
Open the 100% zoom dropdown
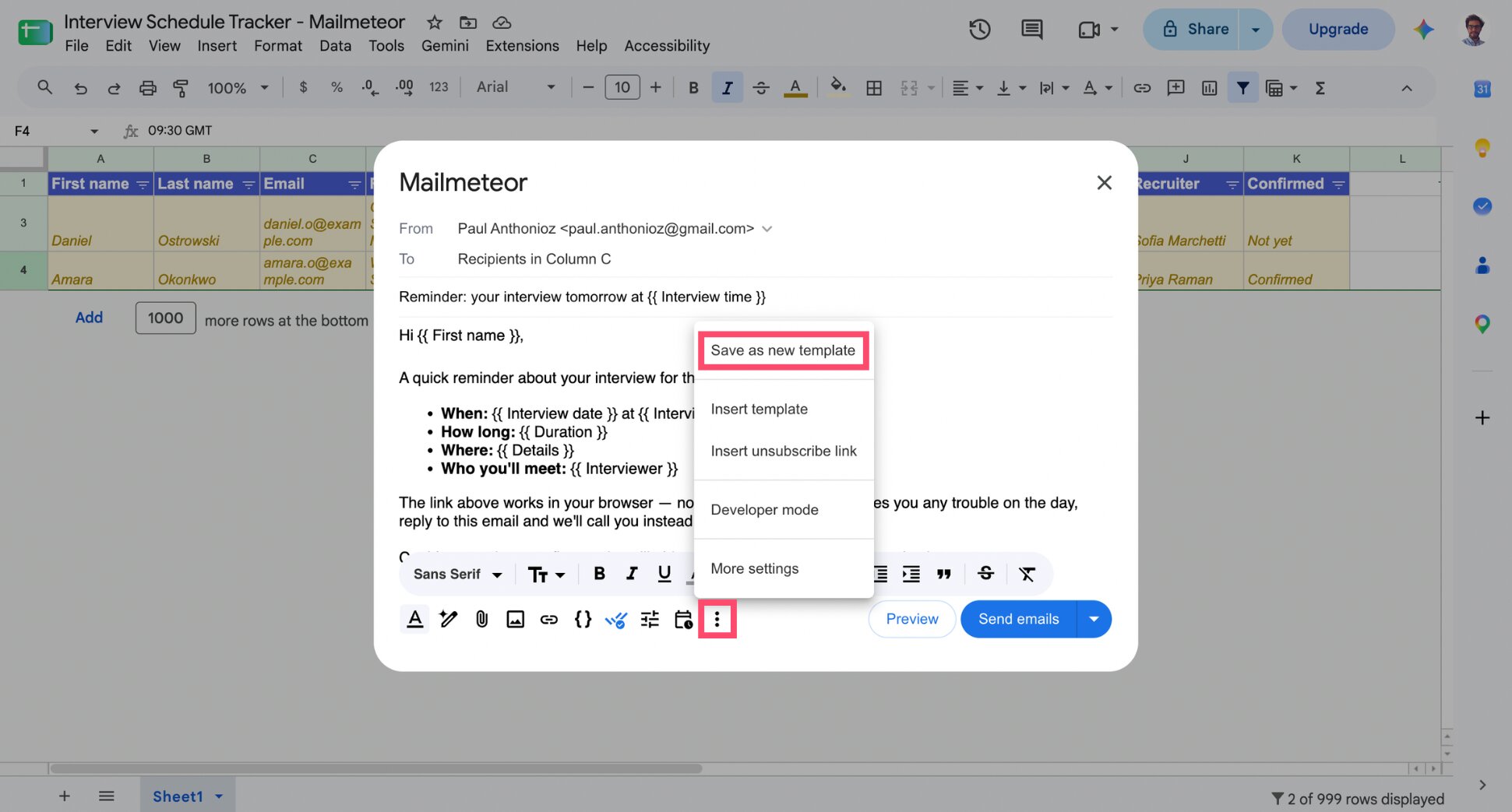[238, 88]
